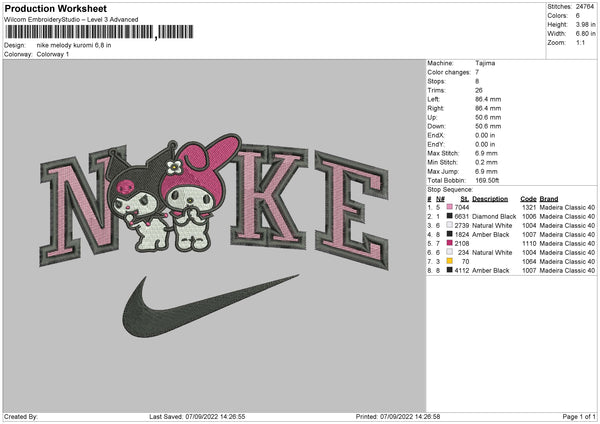The image size is (600, 424).
Task: Click the 'Stop Sequence:' heading
Action: pos(450,190)
